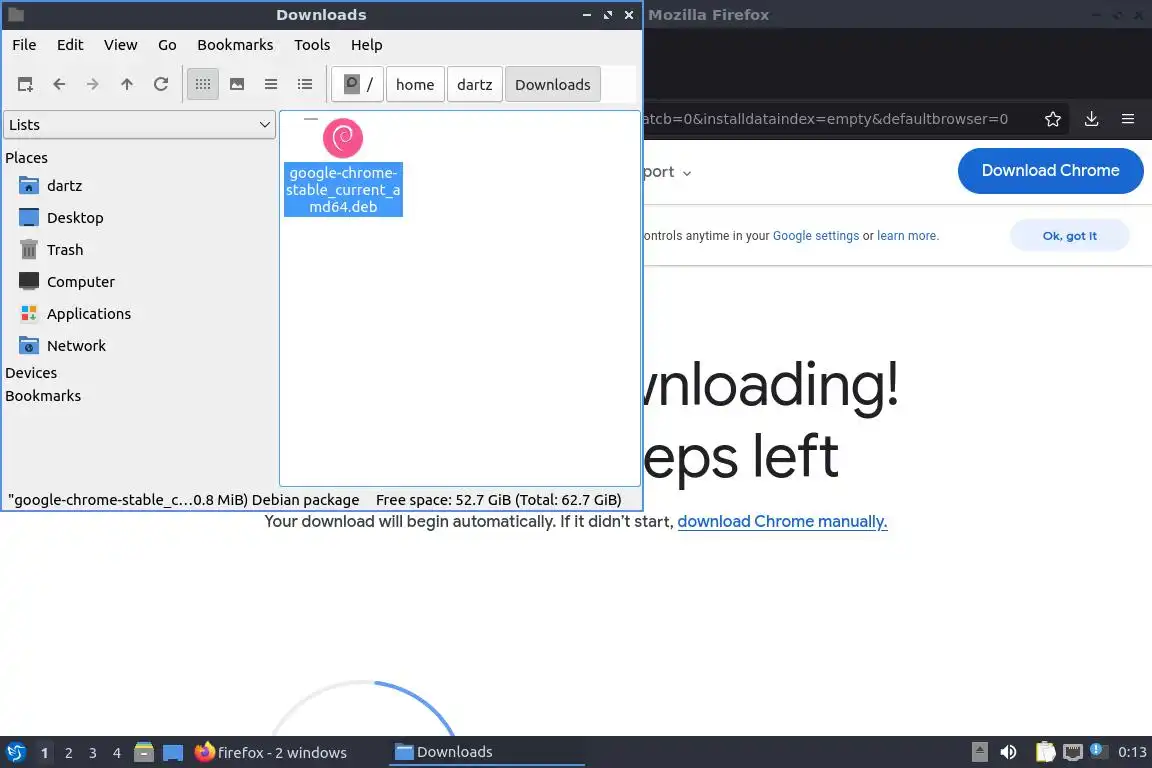This screenshot has width=1152, height=768.
Task: Switch to compact list view mode
Action: coord(271,85)
